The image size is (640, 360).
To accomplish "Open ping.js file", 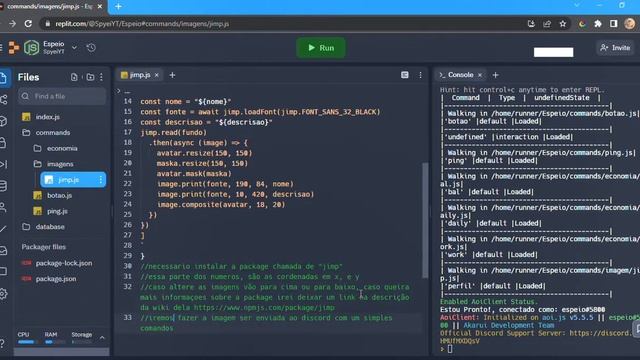I will 57,211.
